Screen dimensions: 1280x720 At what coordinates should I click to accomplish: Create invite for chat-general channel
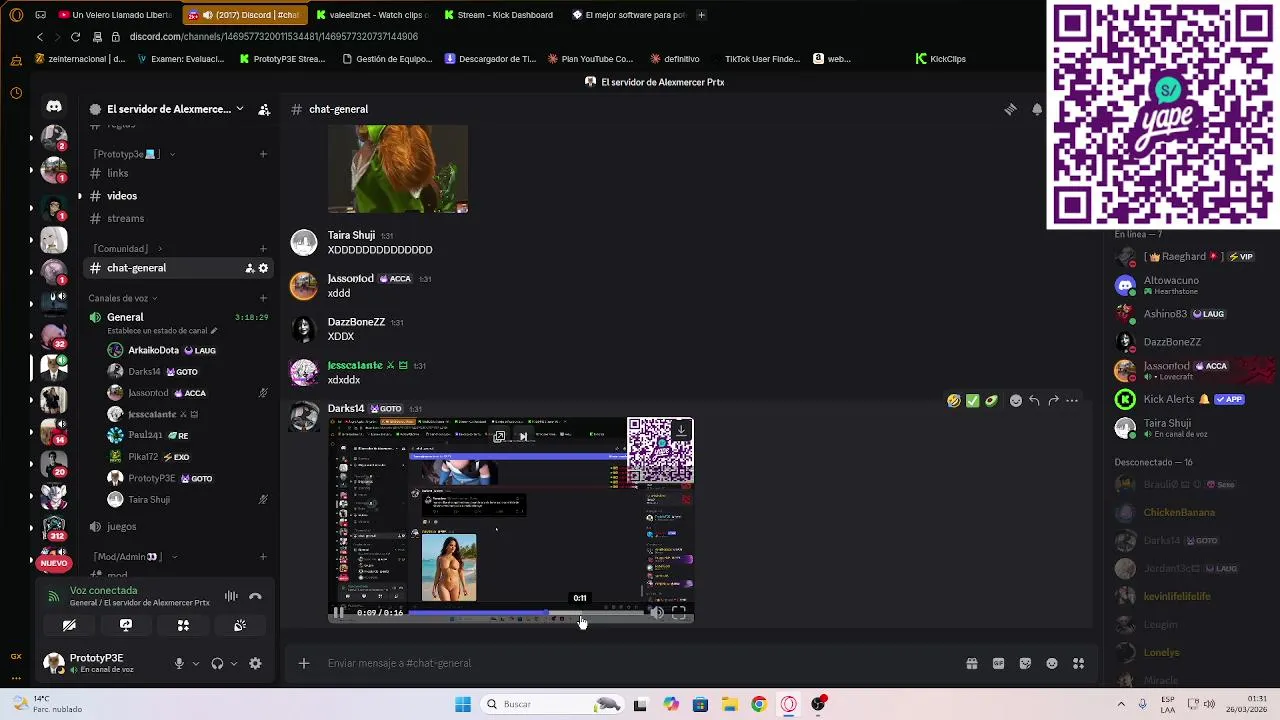249,268
